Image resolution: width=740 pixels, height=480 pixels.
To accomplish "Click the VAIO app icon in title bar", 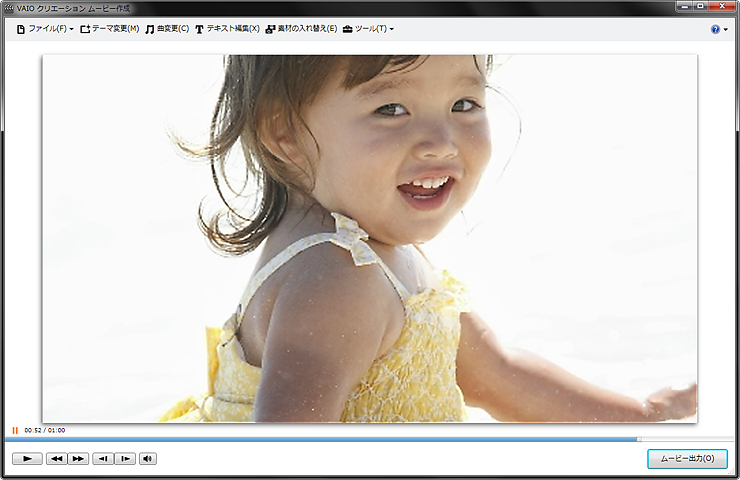I will (x=10, y=8).
